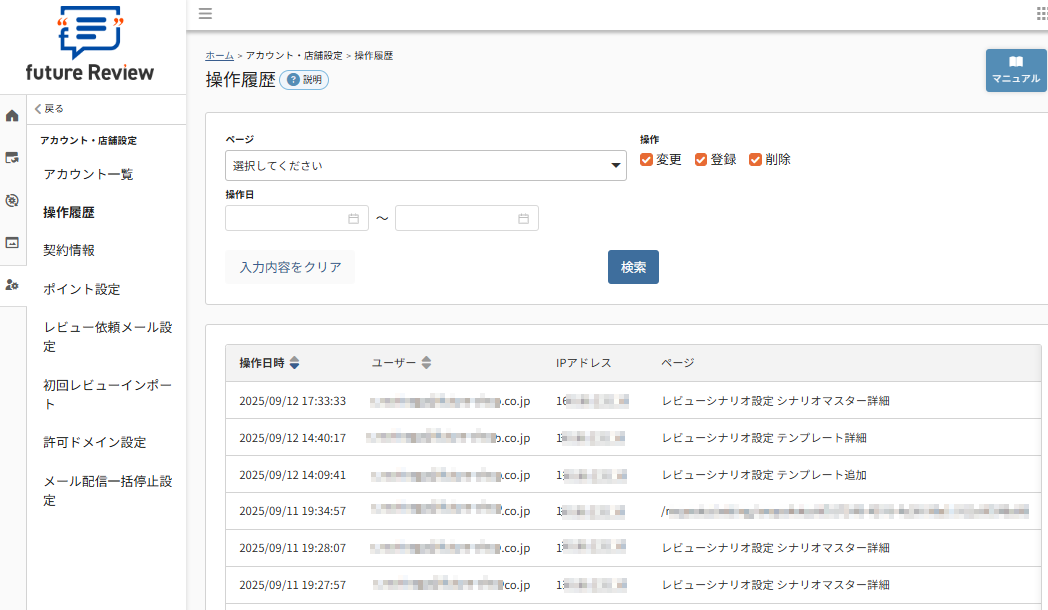Open 契約情報 from the sidebar menu

coord(68,250)
